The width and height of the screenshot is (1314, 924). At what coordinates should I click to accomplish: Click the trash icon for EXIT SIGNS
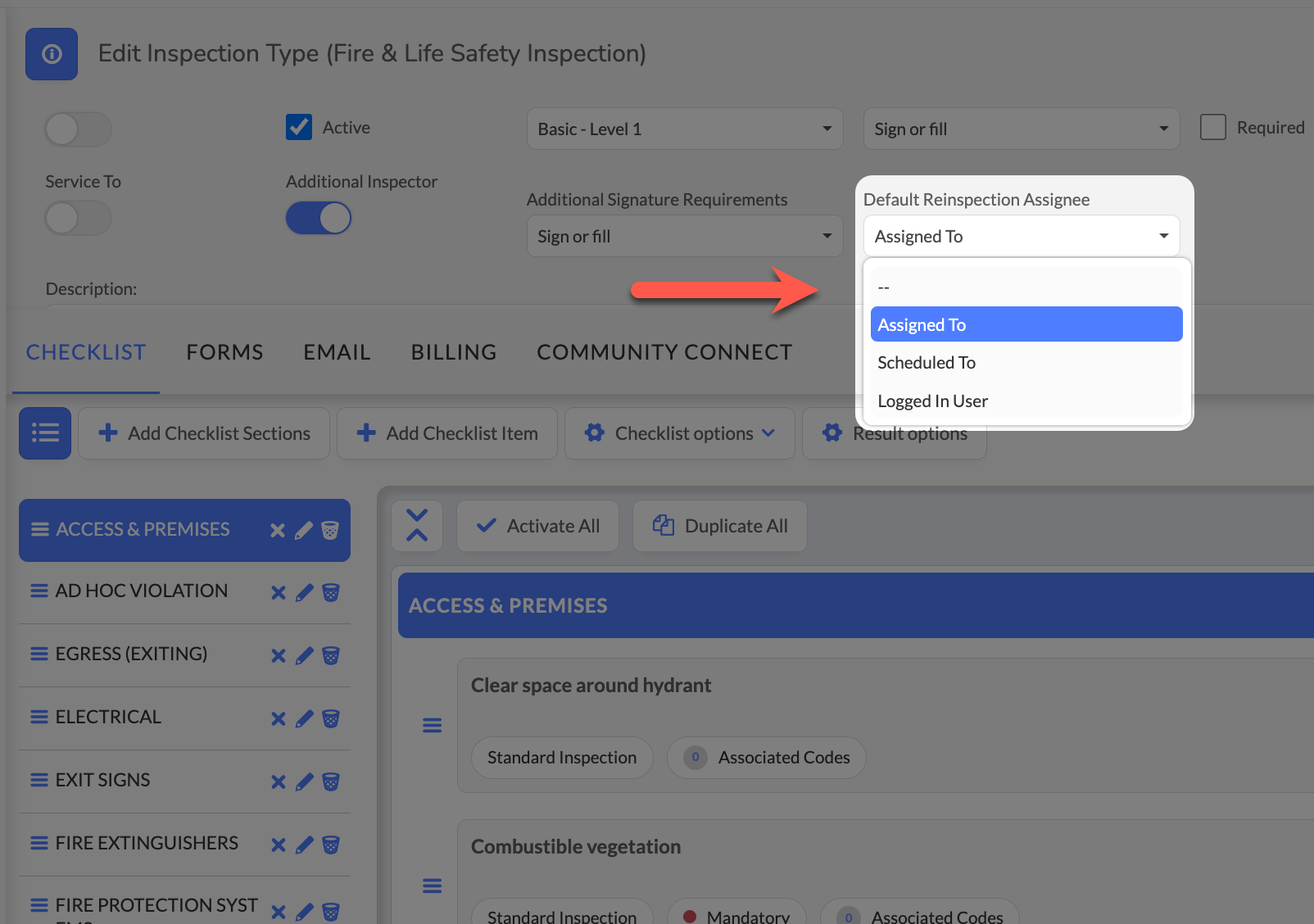tap(331, 781)
